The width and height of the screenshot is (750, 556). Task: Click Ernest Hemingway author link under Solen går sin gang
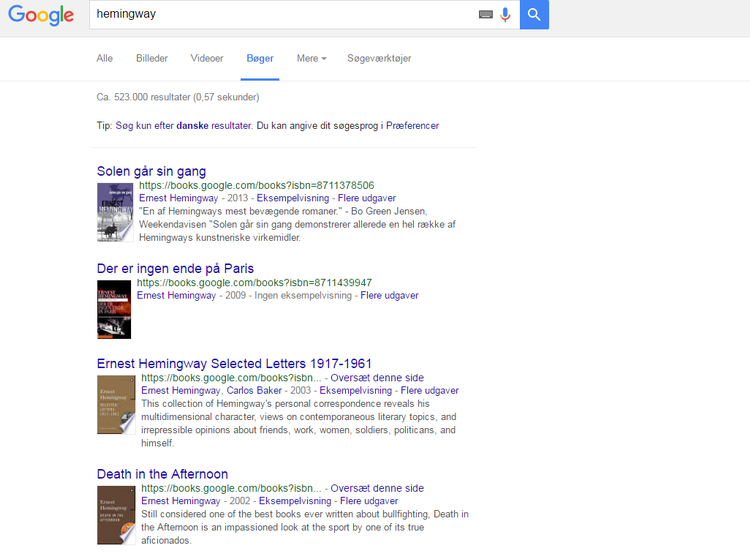pos(178,198)
